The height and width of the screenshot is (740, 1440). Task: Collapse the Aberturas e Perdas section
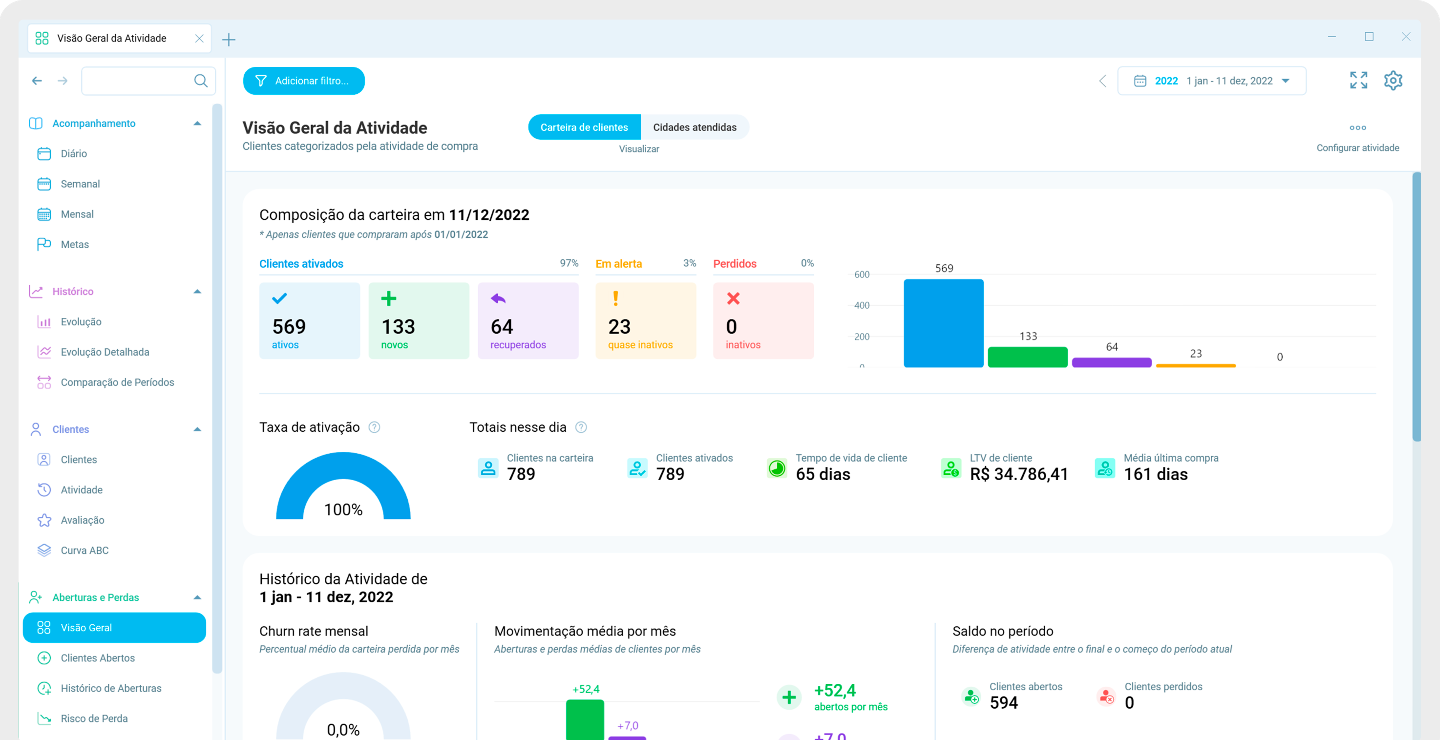[197, 597]
